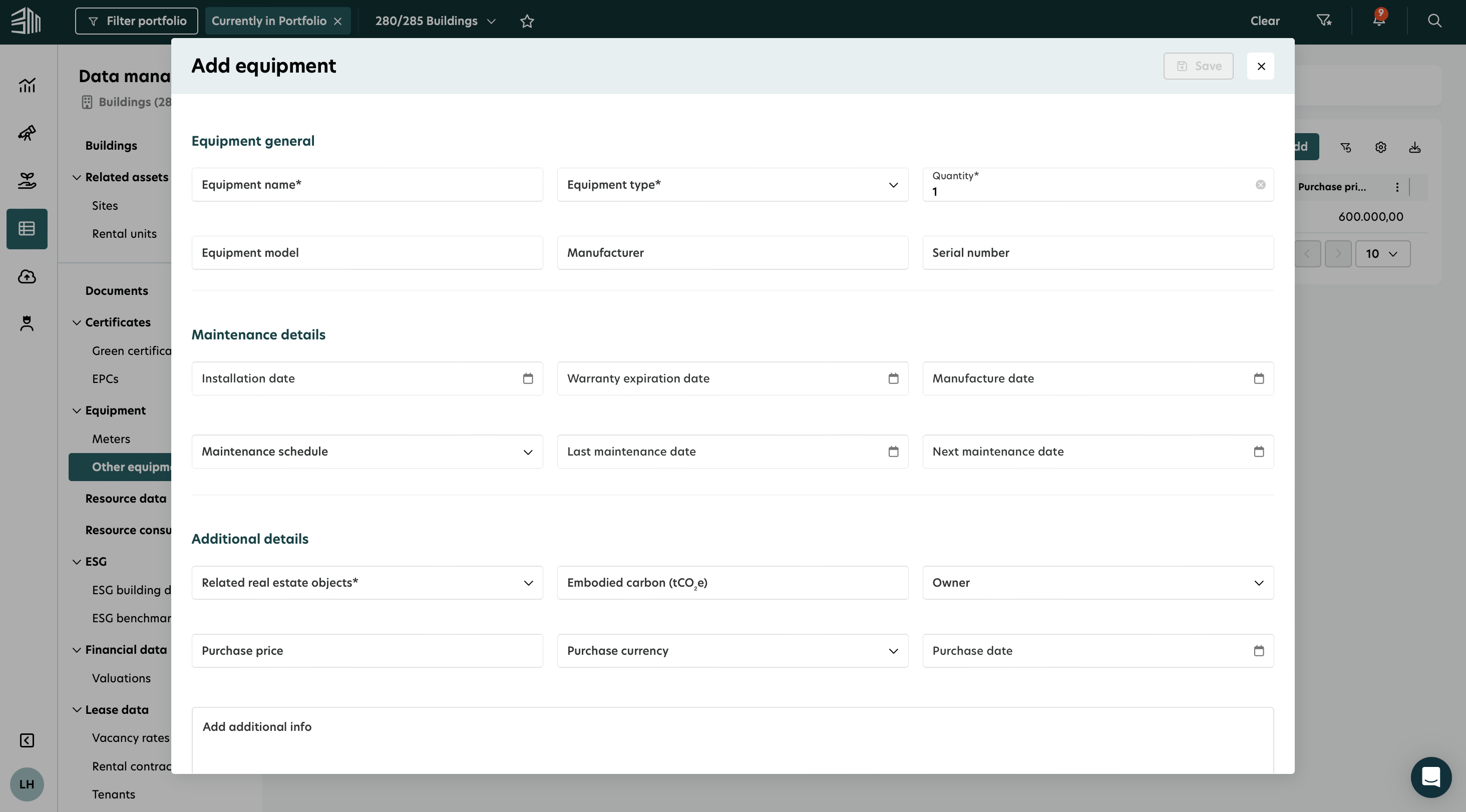The image size is (1466, 812).
Task: Click the Clear button in top bar
Action: [1265, 21]
